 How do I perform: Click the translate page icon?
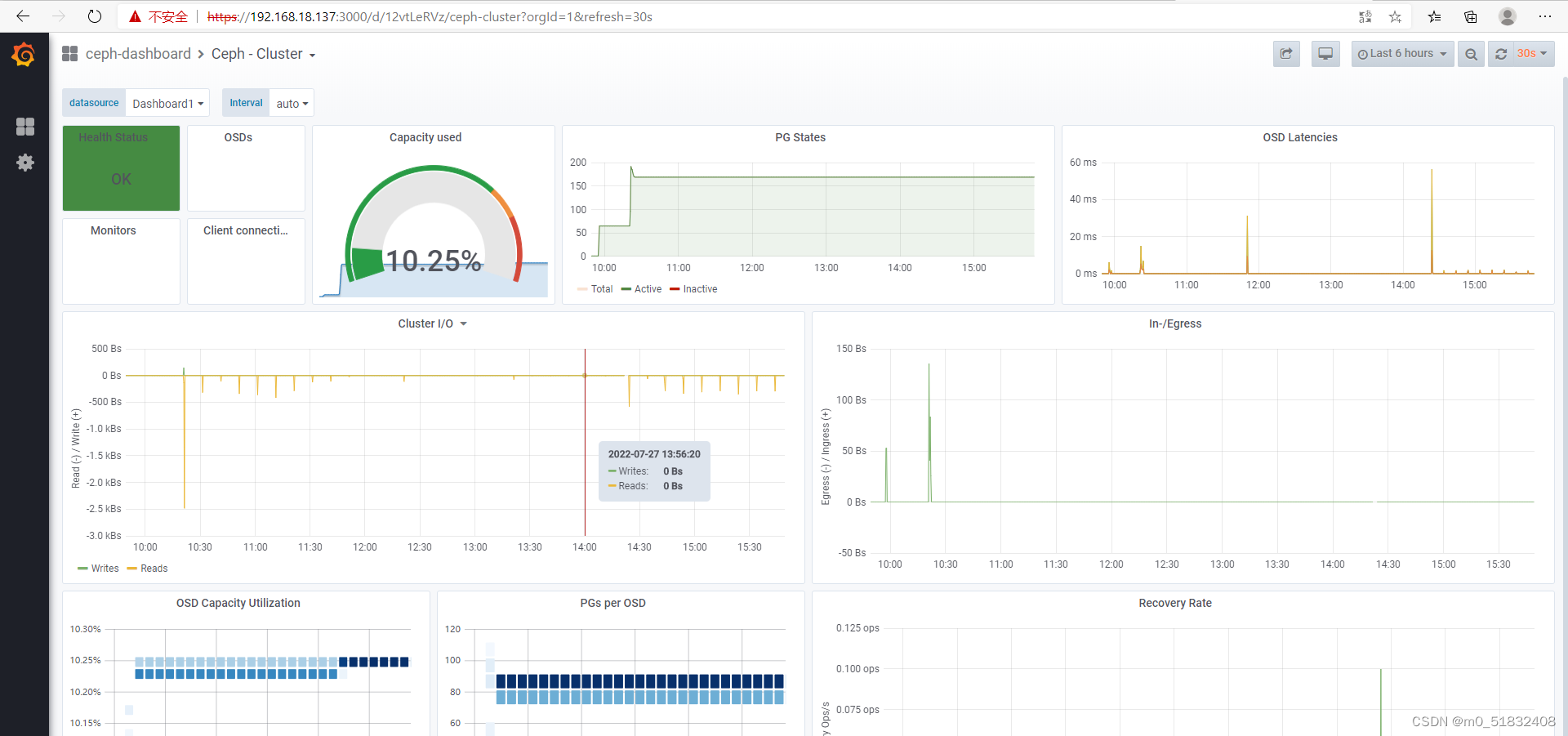click(1365, 16)
